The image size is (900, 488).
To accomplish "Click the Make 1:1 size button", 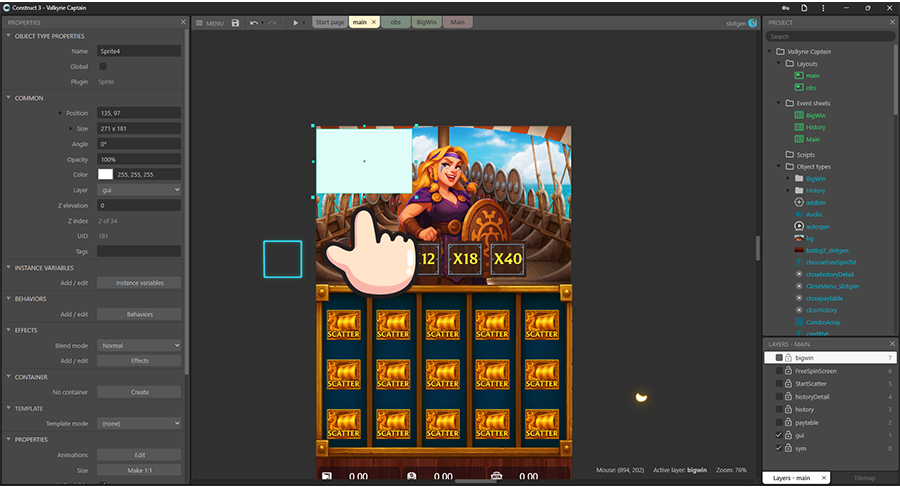I will tap(139, 470).
